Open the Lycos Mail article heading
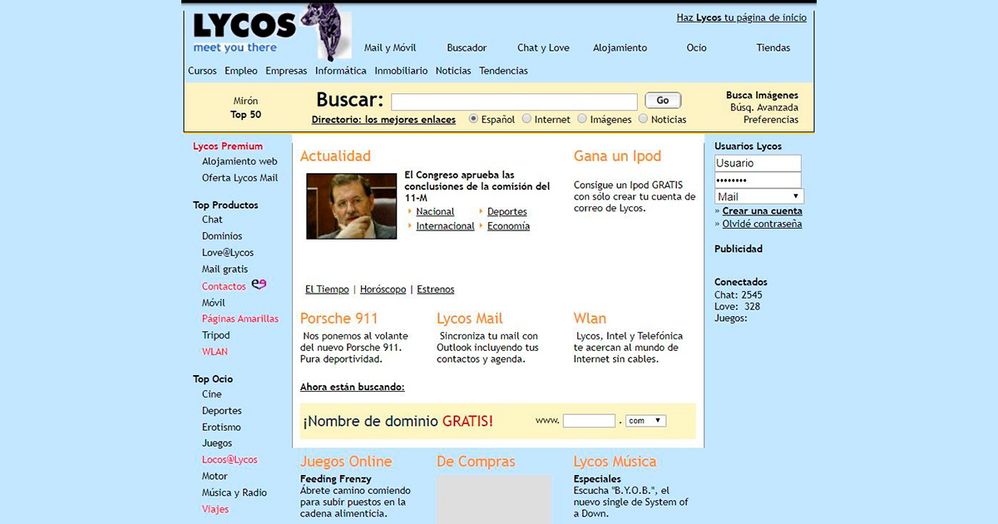 click(x=470, y=318)
